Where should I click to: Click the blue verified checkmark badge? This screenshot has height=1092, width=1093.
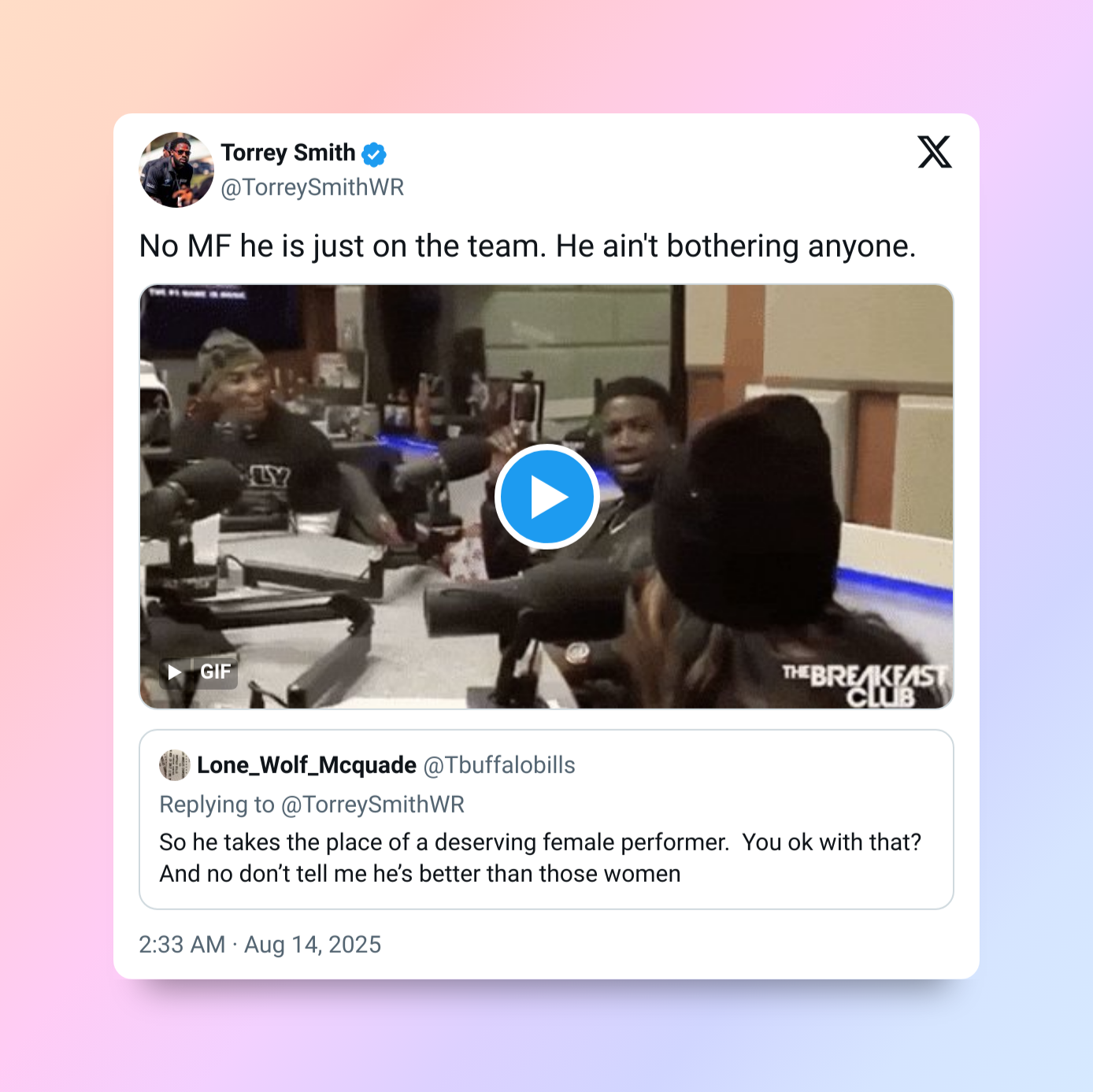(x=374, y=154)
